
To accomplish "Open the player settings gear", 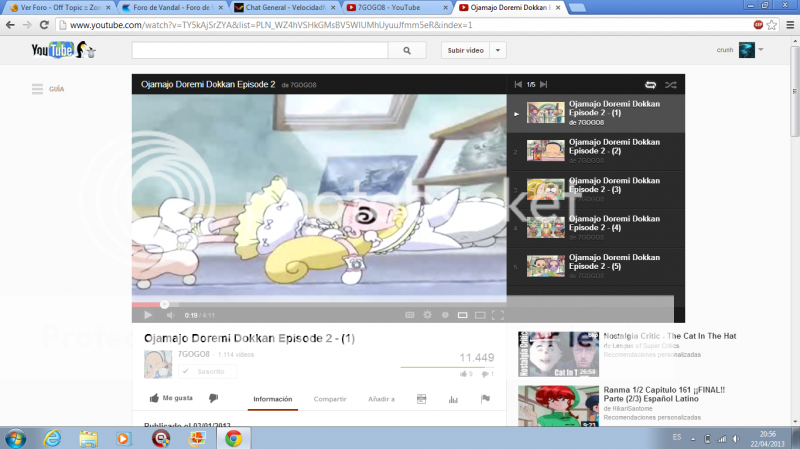I will (x=428, y=315).
